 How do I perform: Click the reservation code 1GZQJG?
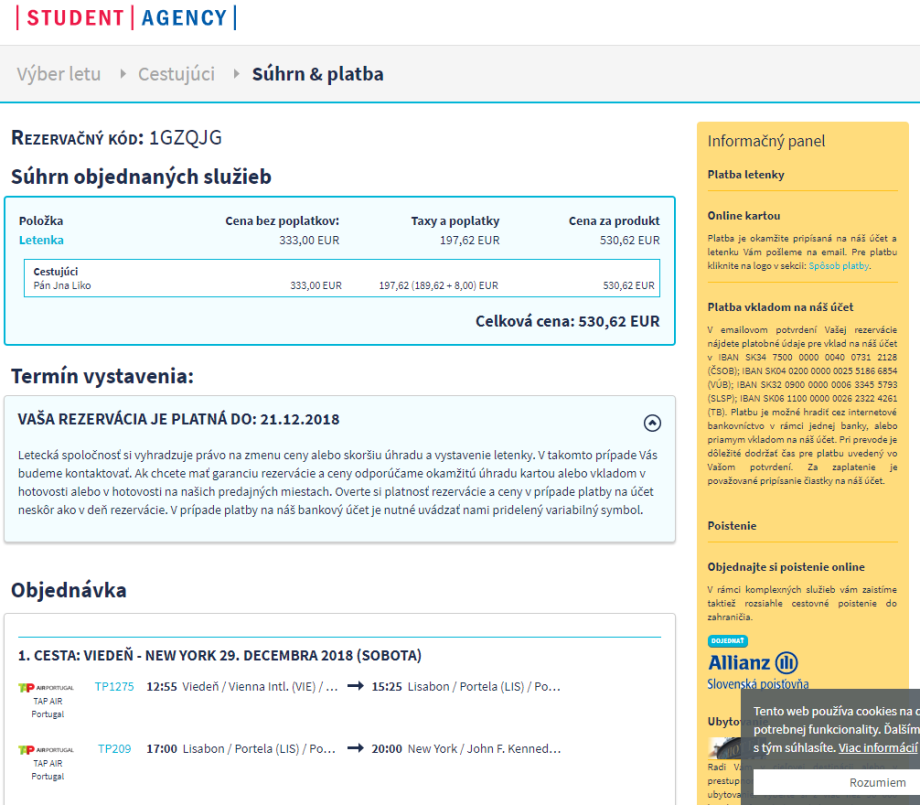(x=185, y=138)
